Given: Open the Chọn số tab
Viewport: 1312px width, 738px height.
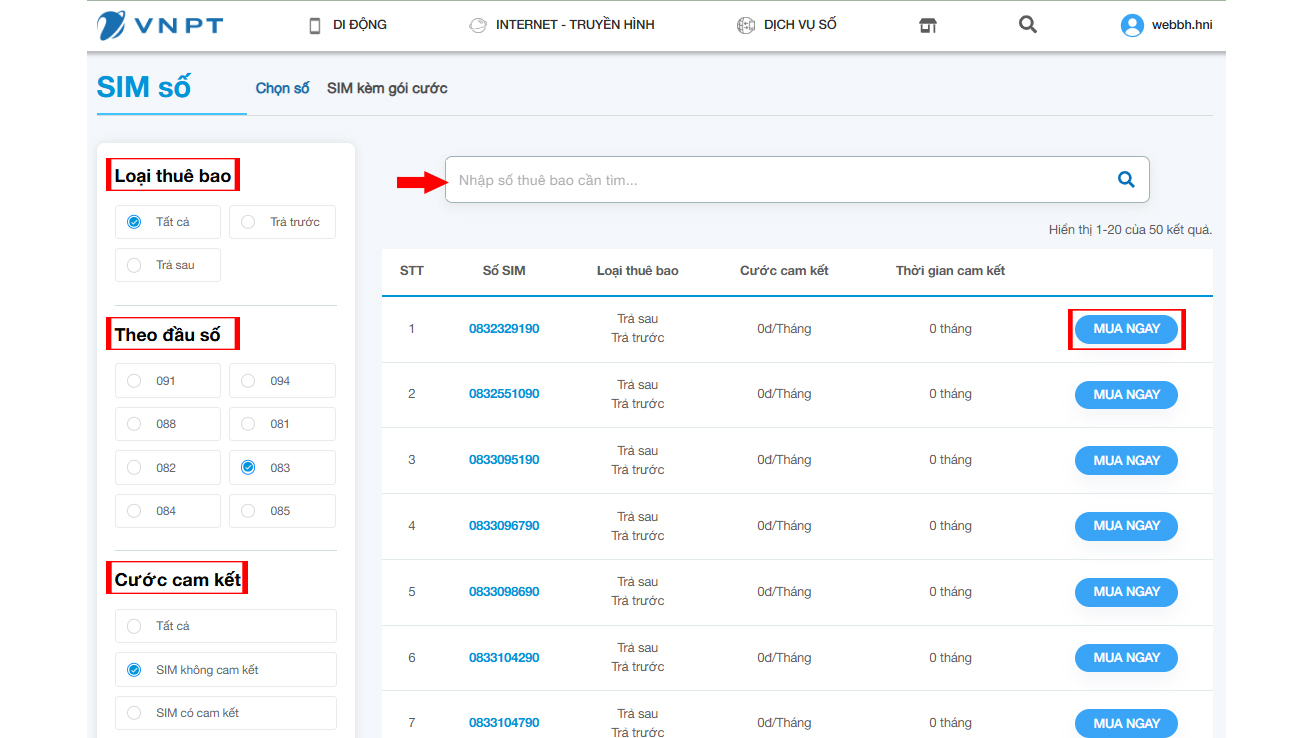Looking at the screenshot, I should [x=282, y=88].
